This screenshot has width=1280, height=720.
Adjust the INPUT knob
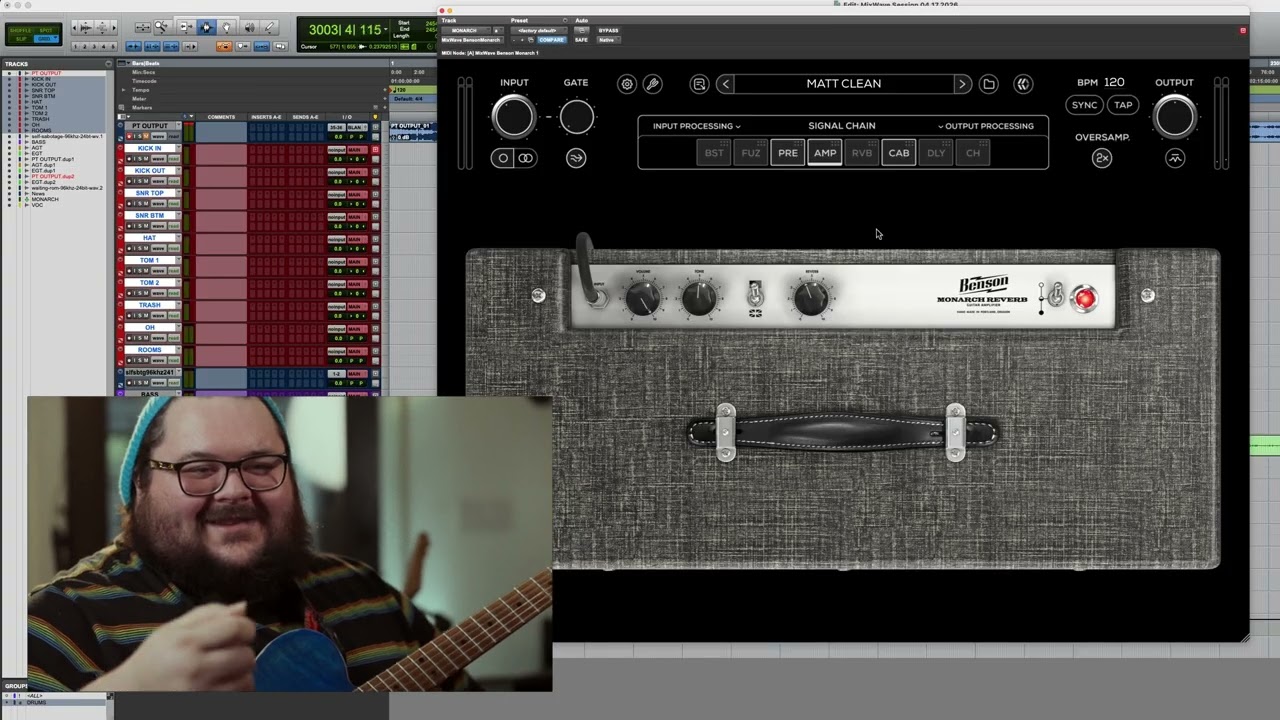click(x=514, y=117)
